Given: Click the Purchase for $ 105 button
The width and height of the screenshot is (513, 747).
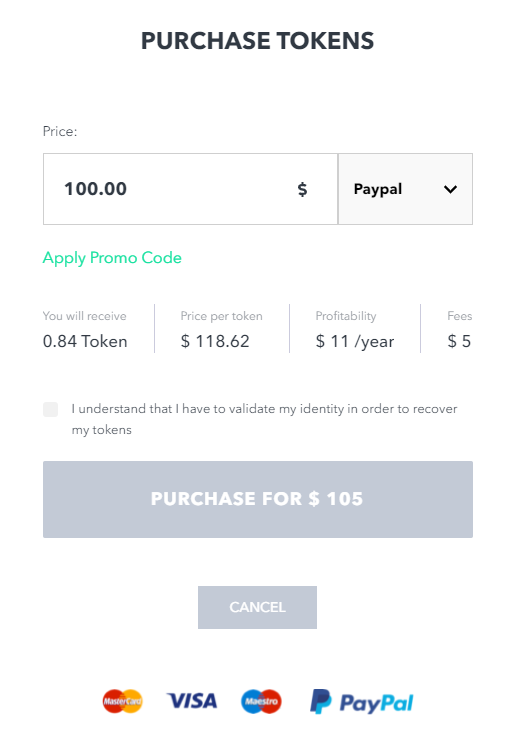Looking at the screenshot, I should tap(258, 499).
